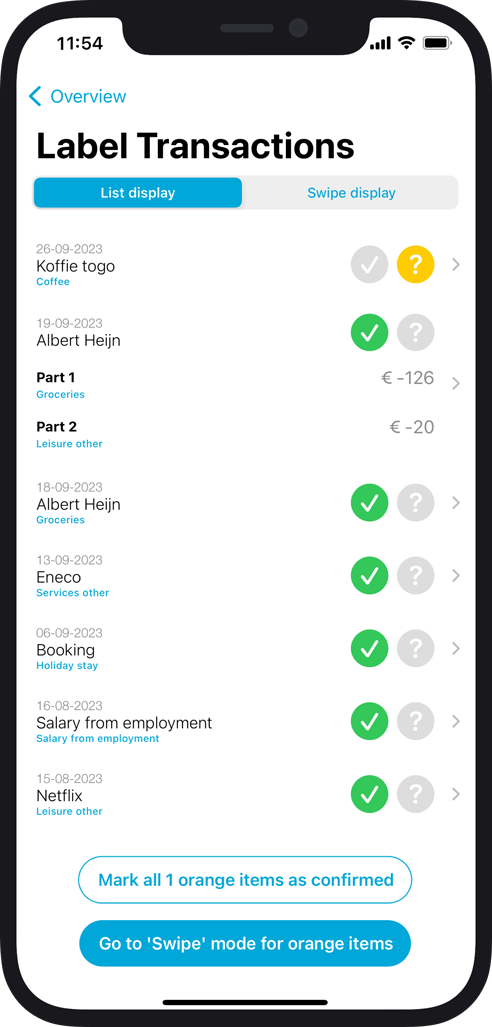Tap grey question mark on 18-09-2023 Albert Heijn
Screen dimensions: 492x1027
coord(415,503)
